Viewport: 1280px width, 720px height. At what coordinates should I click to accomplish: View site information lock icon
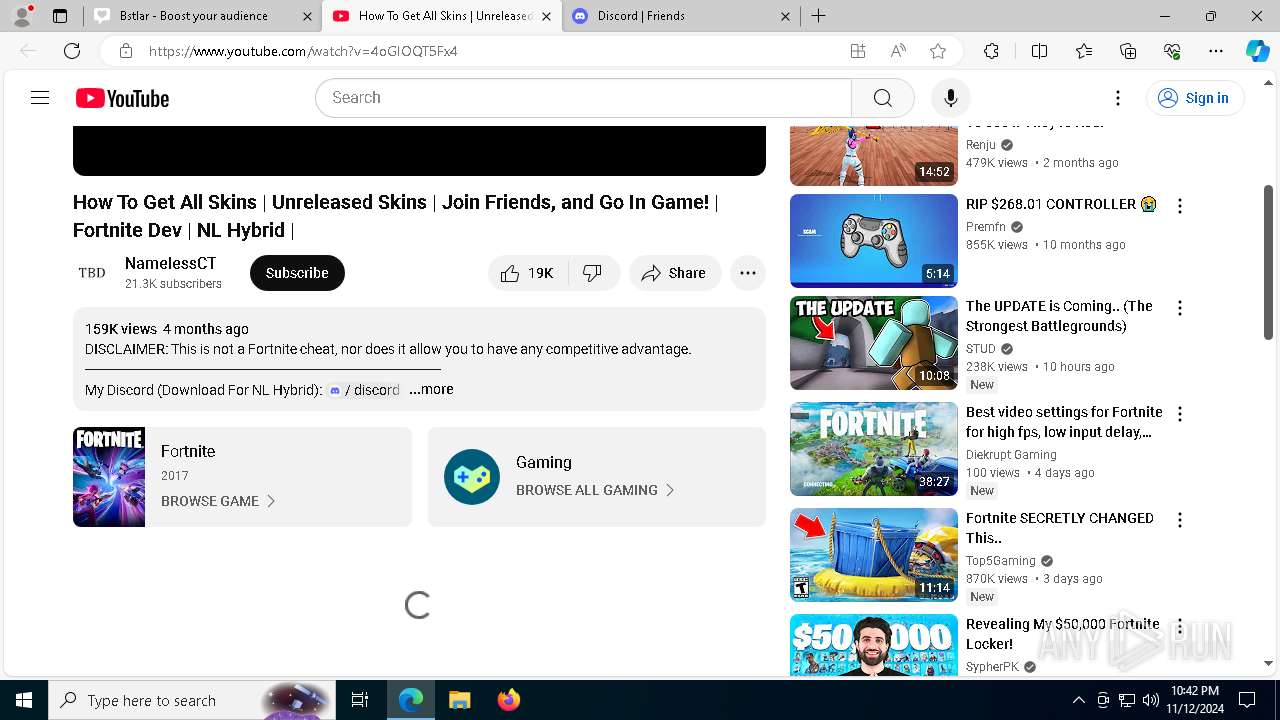pos(125,51)
